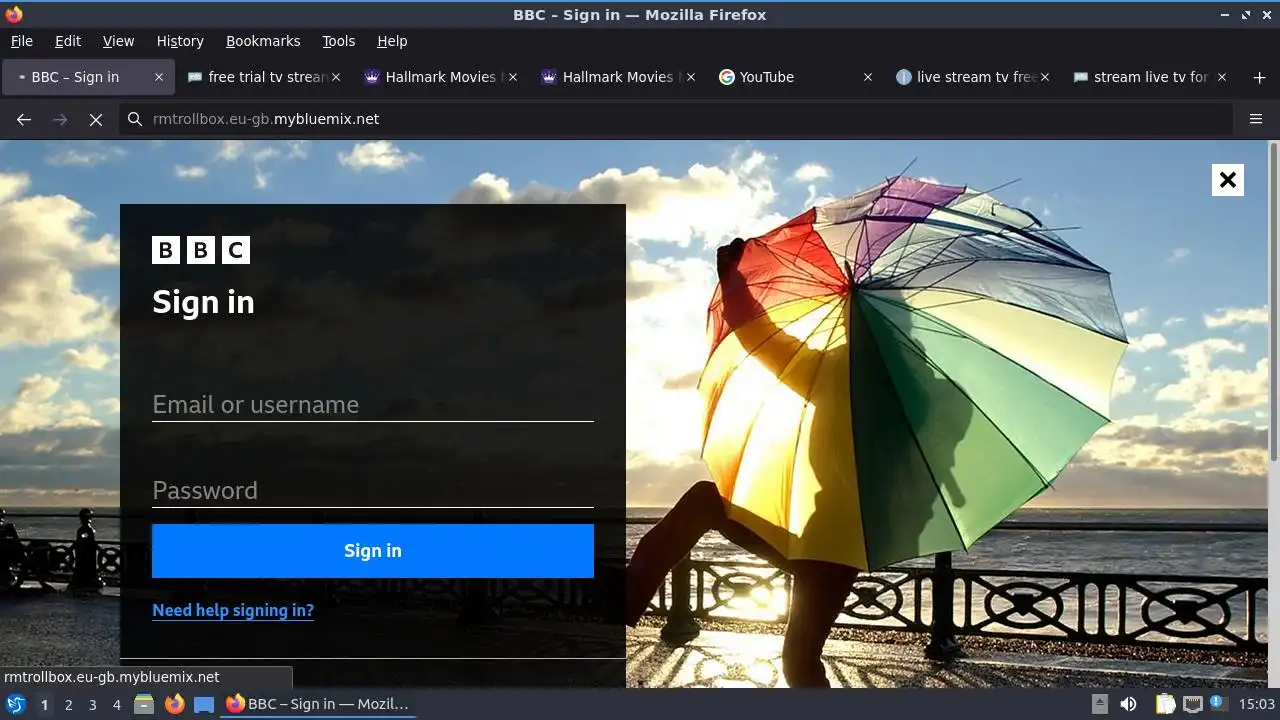Open the View menu
This screenshot has height=720, width=1280.
tap(118, 41)
